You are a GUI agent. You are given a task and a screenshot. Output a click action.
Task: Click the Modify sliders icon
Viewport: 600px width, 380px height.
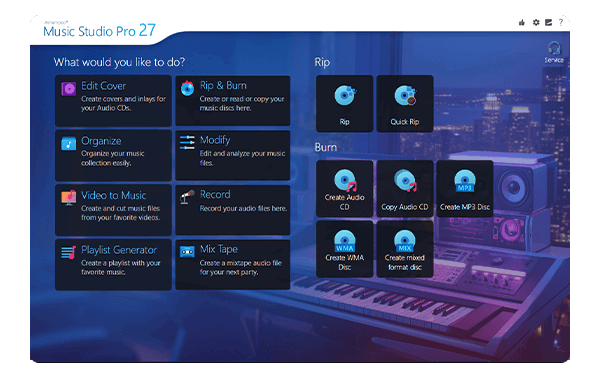tap(187, 142)
